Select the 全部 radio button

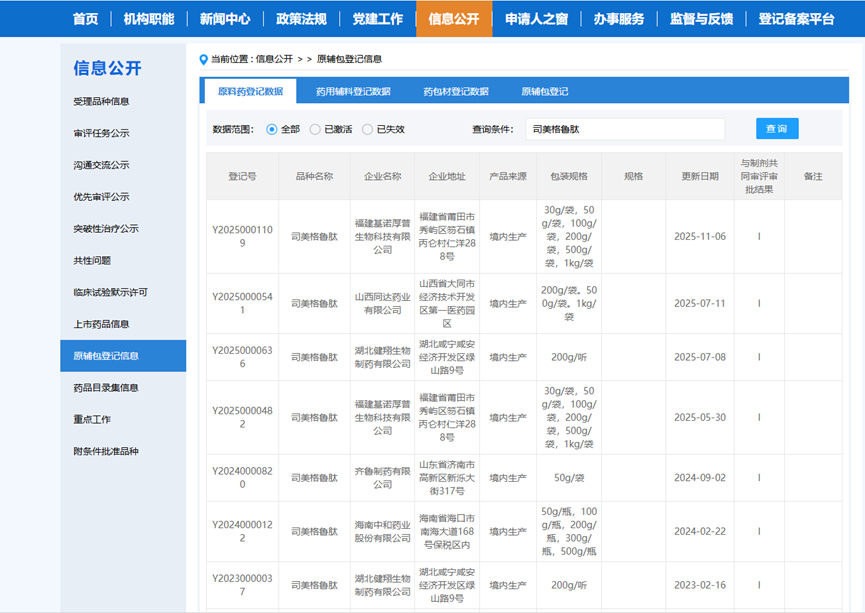click(x=272, y=129)
